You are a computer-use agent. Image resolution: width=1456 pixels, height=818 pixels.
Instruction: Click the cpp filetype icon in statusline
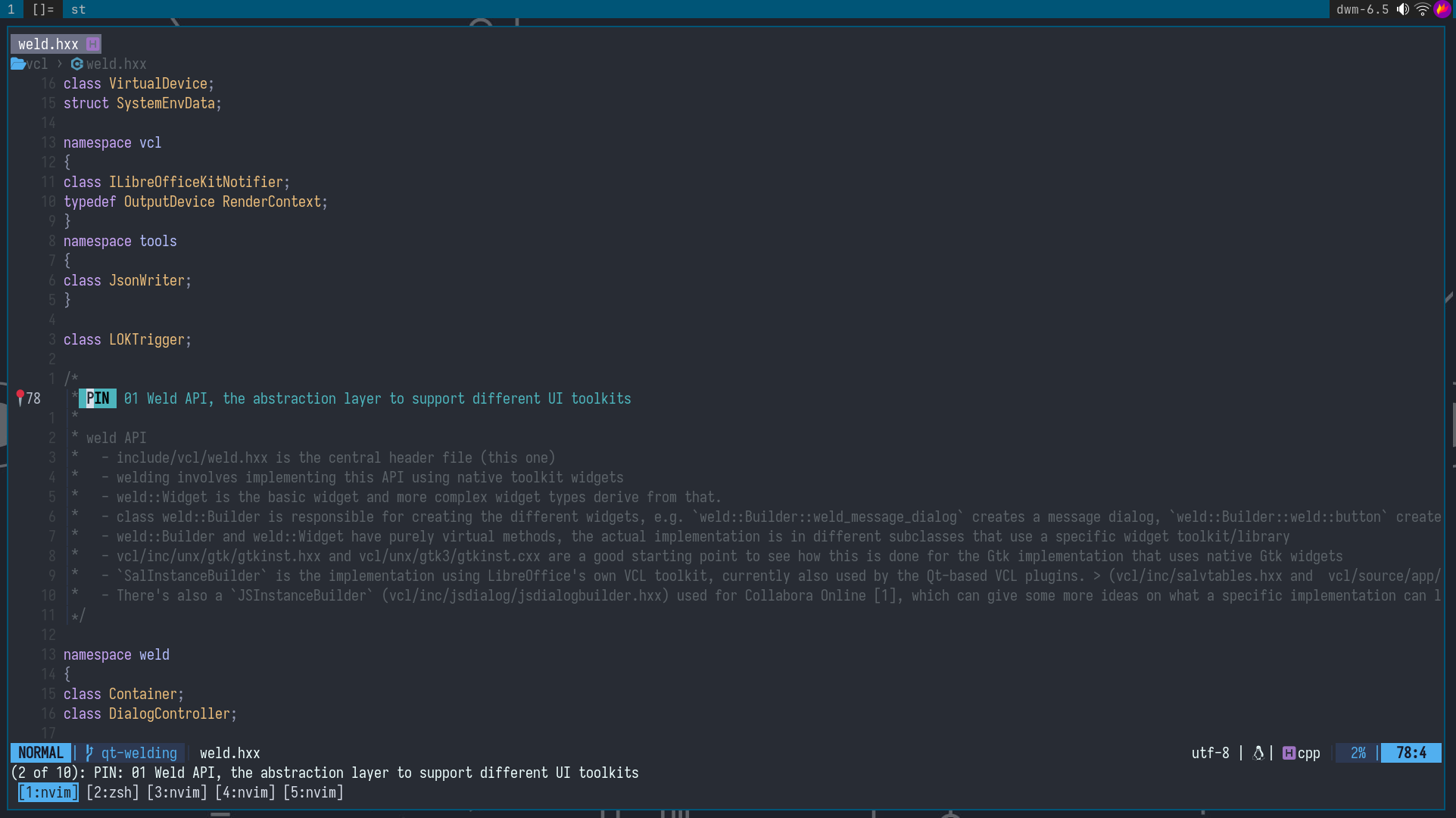coord(1289,753)
